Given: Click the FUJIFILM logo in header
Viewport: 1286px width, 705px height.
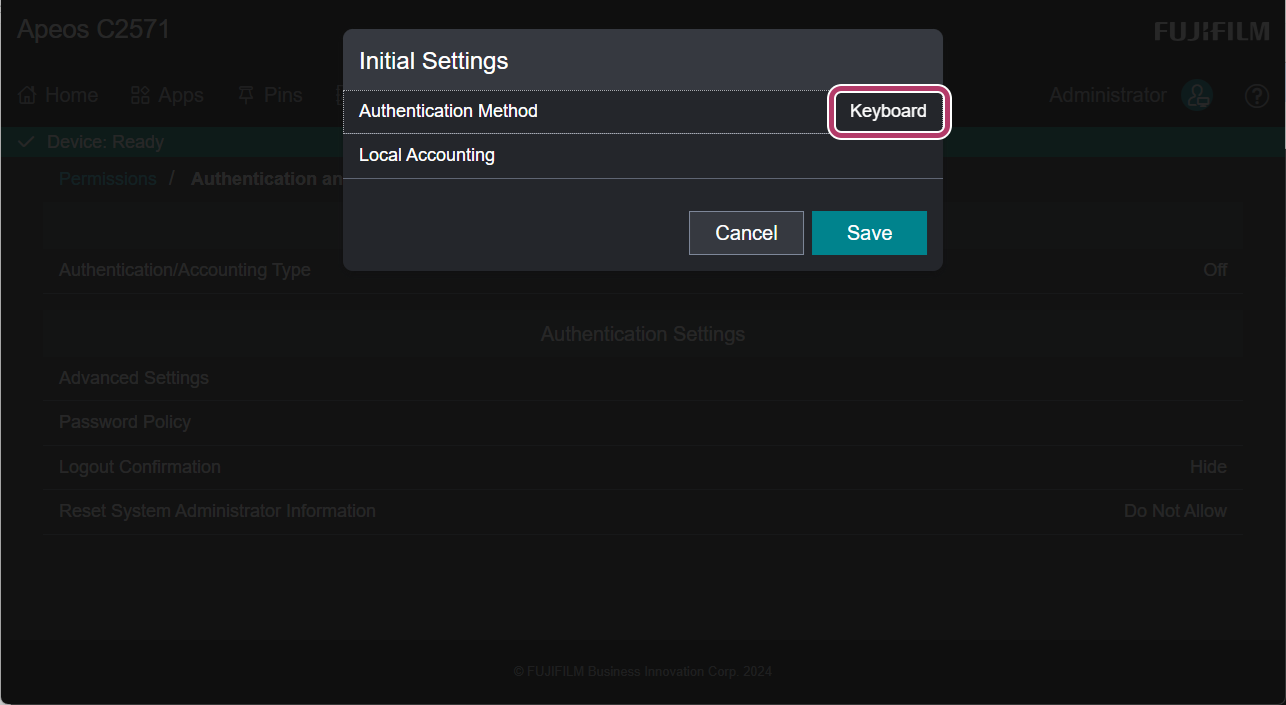Looking at the screenshot, I should coord(1212,32).
